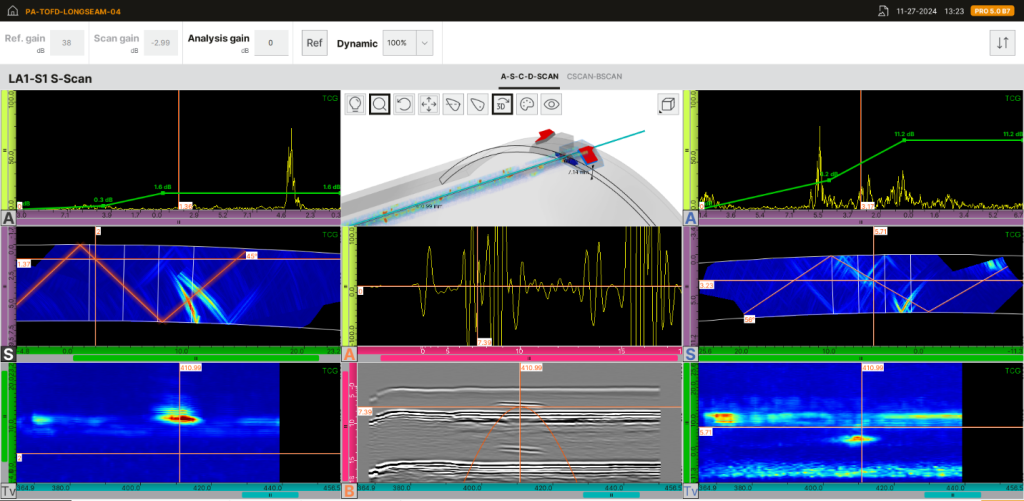
Task: Click the PRO 5.0 B7 badge
Action: (992, 10)
